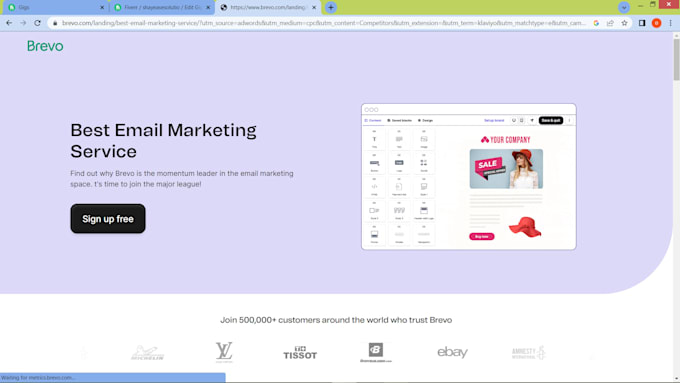The width and height of the screenshot is (680, 383).
Task: Go forward in browser history
Action: 23,23
